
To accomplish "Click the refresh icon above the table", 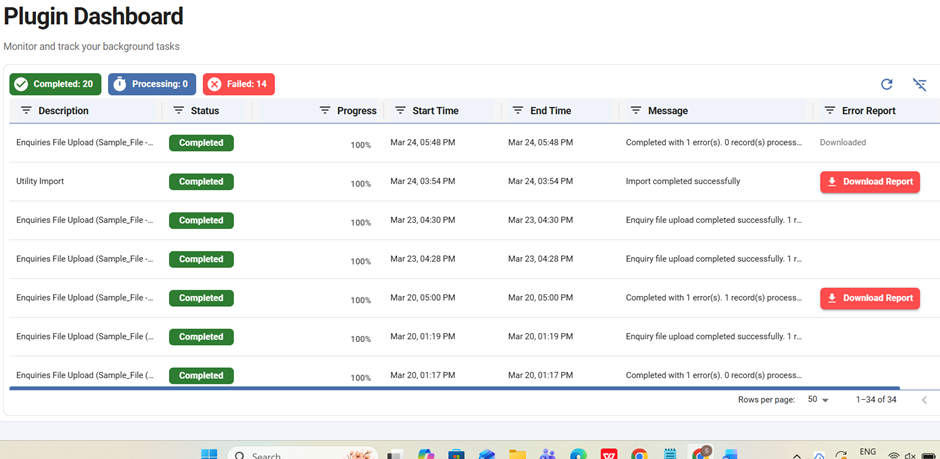I will pos(886,85).
